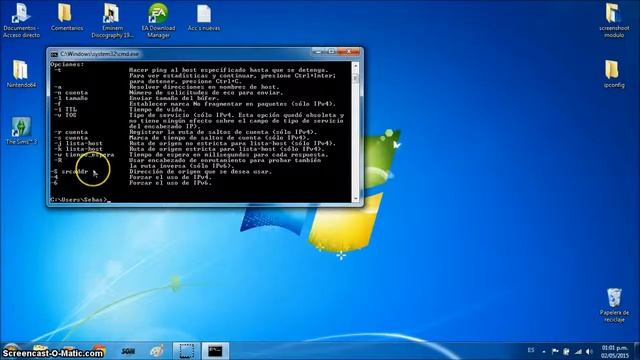The height and width of the screenshot is (360, 640).
Task: Click the '-r cuenta' option text
Action: pyautogui.click(x=71, y=132)
